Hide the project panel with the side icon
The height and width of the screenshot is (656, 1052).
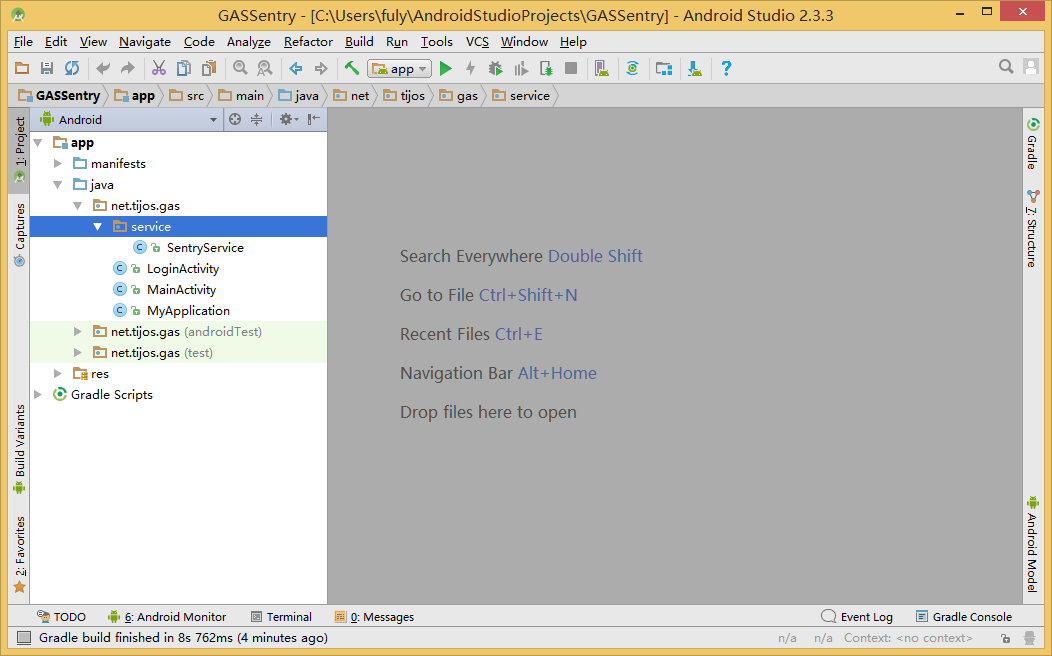pyautogui.click(x=313, y=119)
